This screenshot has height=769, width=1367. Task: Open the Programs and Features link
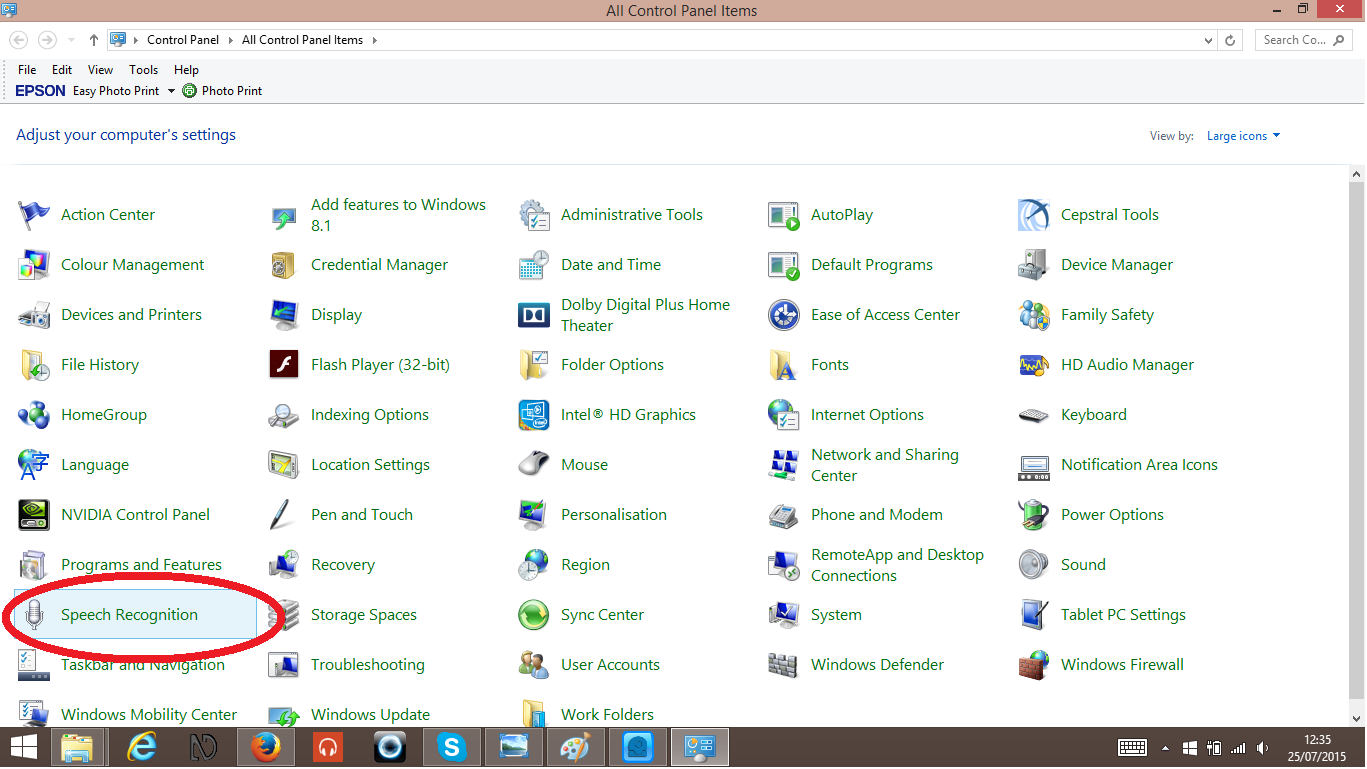click(141, 565)
